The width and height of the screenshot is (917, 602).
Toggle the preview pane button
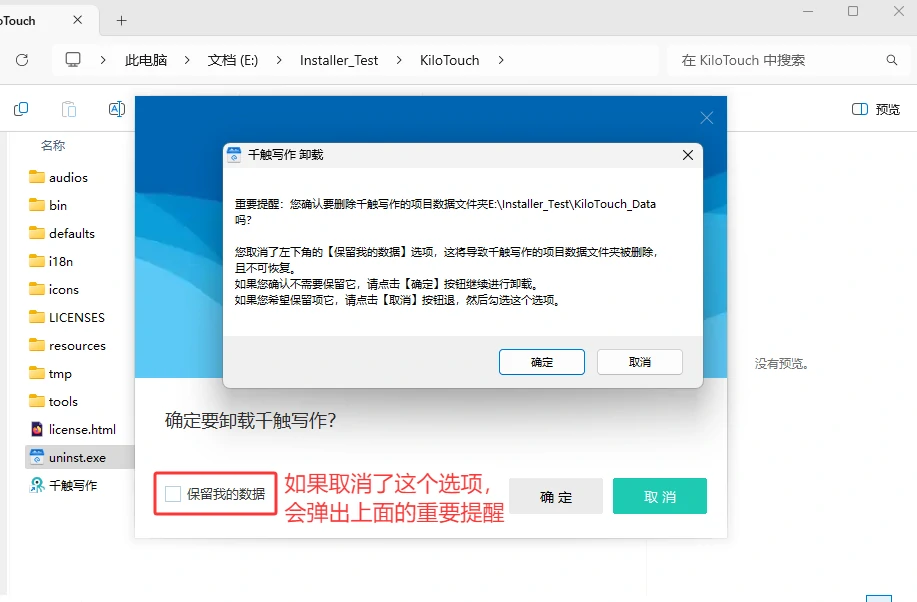point(875,109)
